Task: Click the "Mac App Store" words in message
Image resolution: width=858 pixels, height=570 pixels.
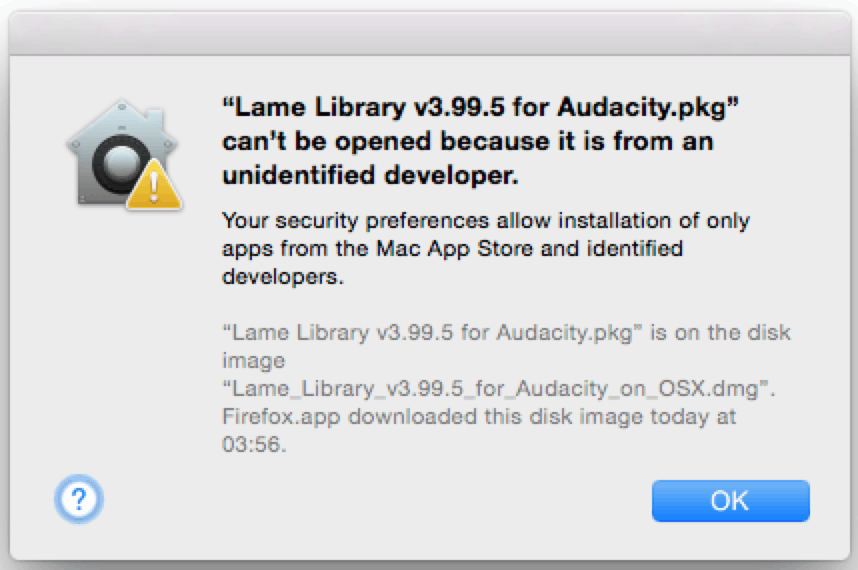Action: pos(455,249)
